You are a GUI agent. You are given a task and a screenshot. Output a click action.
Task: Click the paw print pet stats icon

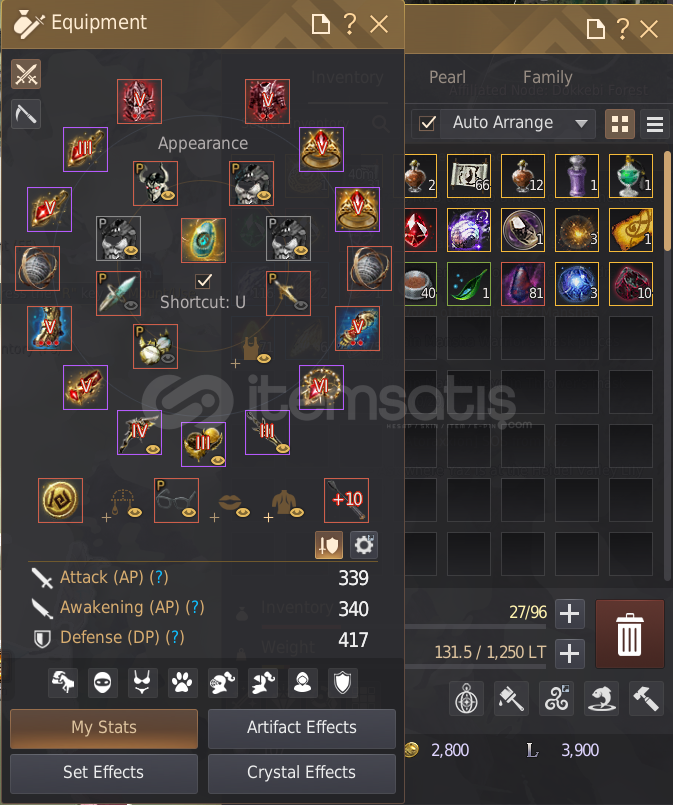click(182, 683)
